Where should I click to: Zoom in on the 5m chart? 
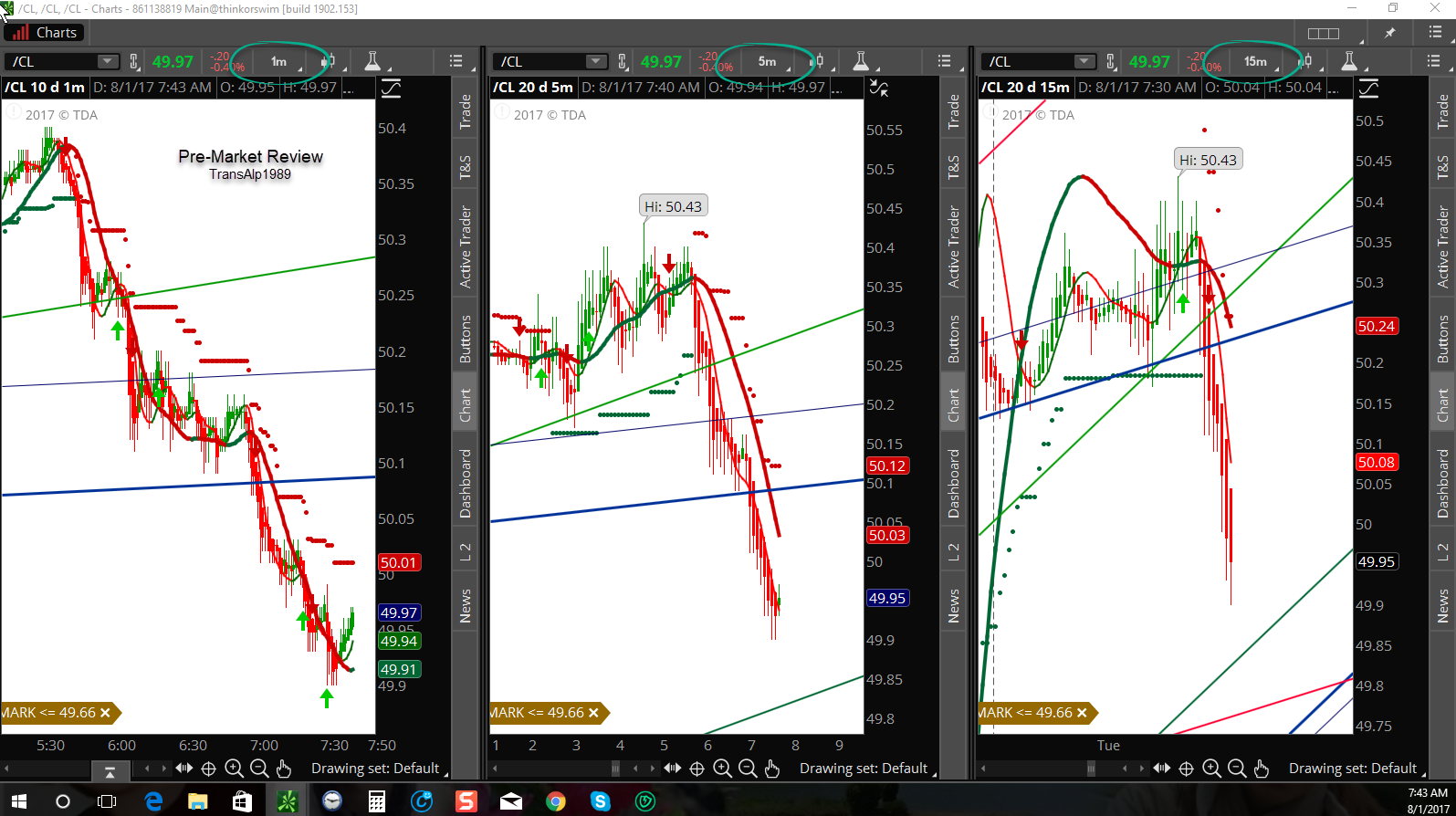[x=722, y=769]
